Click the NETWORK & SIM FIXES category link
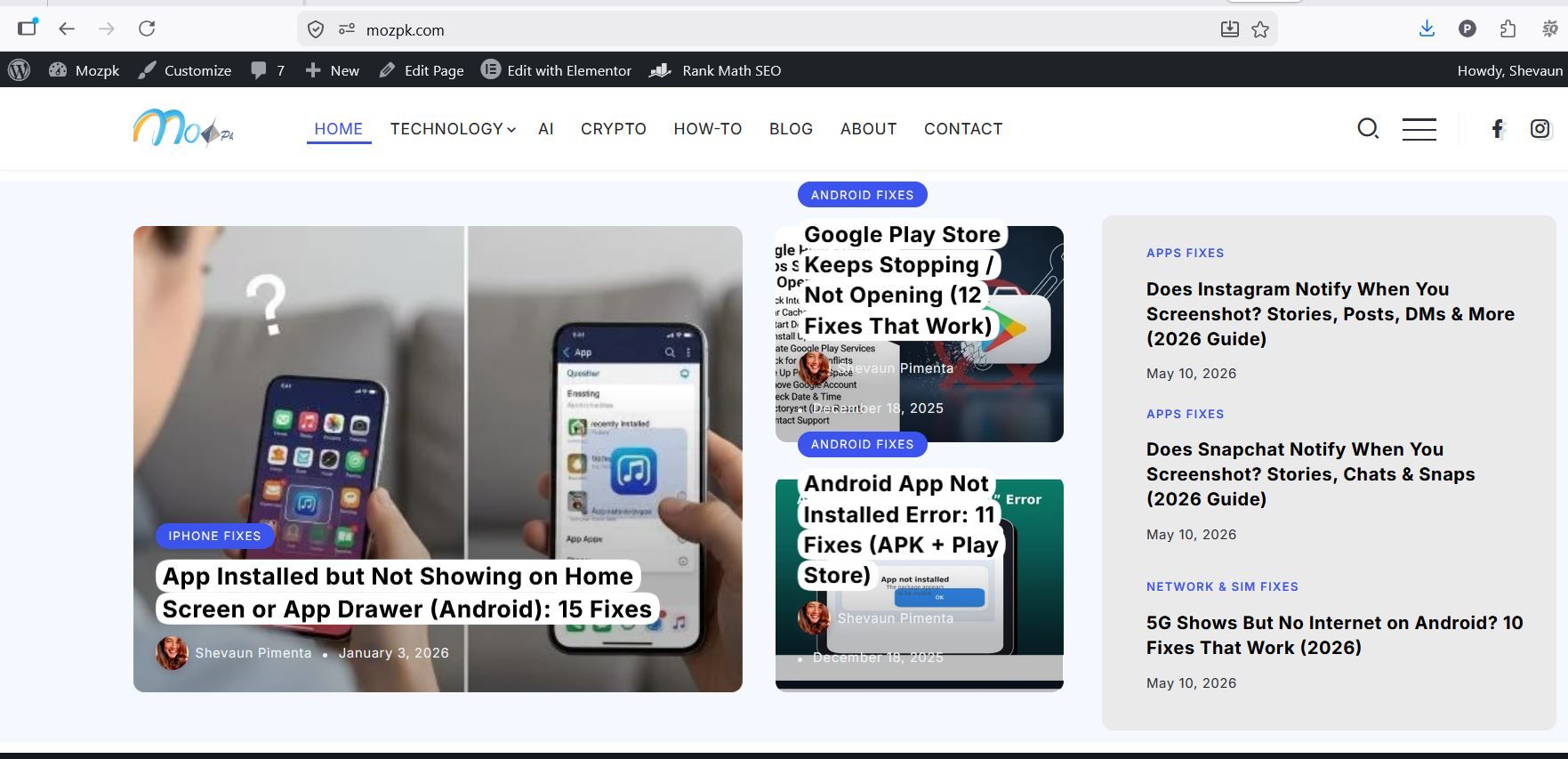The image size is (1568, 759). coord(1222,586)
